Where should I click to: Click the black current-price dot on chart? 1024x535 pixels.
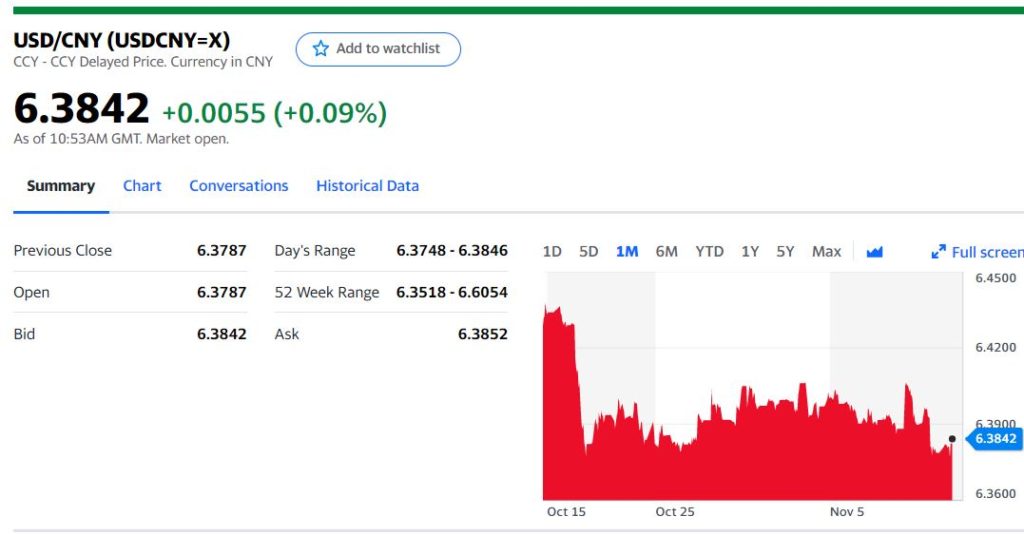click(952, 438)
